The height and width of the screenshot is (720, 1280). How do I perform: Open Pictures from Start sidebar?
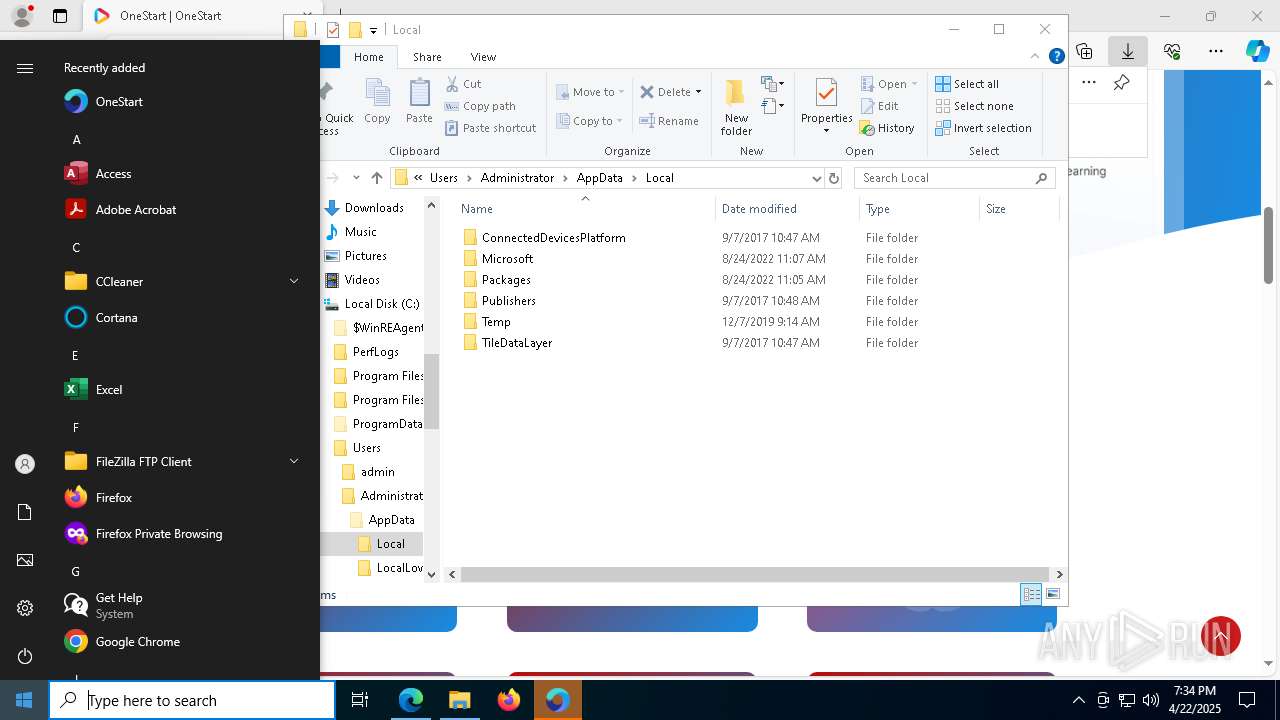25,560
